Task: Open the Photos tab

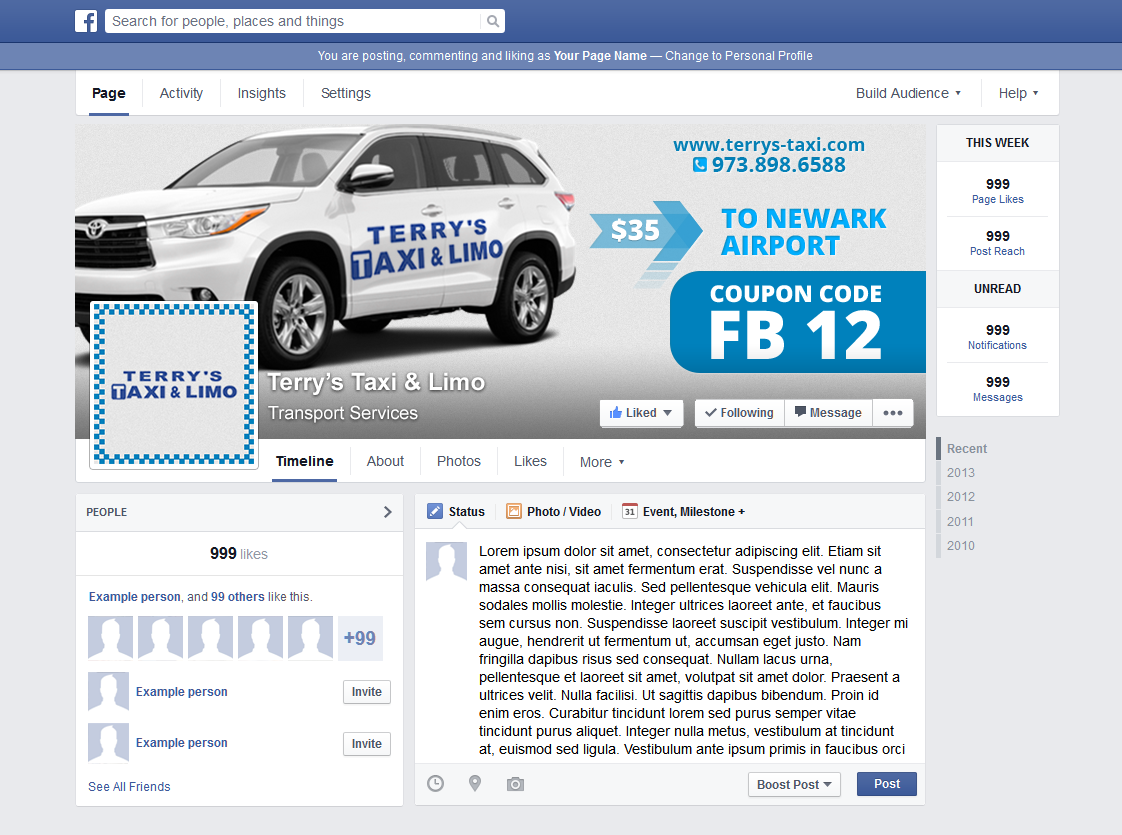Action: tap(458, 461)
